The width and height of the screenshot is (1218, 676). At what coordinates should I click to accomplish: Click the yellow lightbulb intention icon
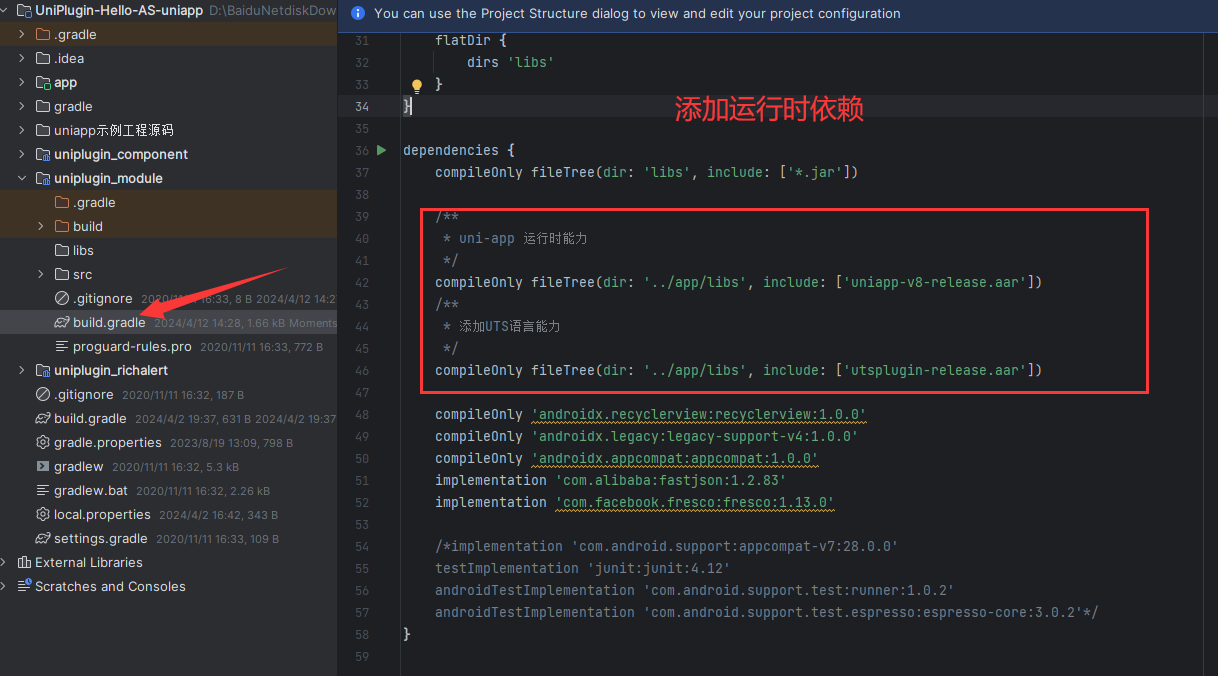[x=418, y=85]
